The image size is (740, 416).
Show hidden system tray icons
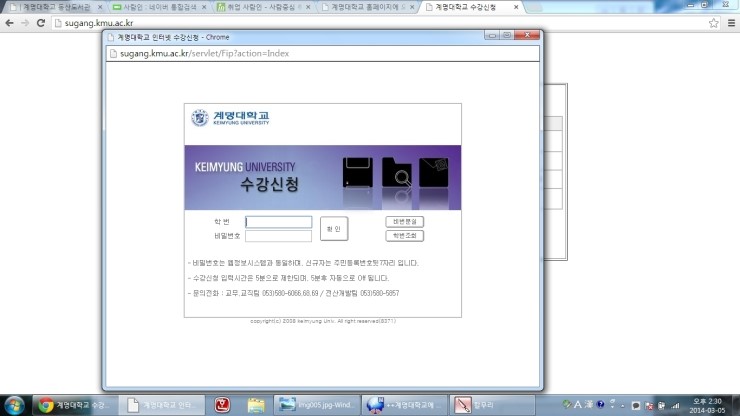622,406
